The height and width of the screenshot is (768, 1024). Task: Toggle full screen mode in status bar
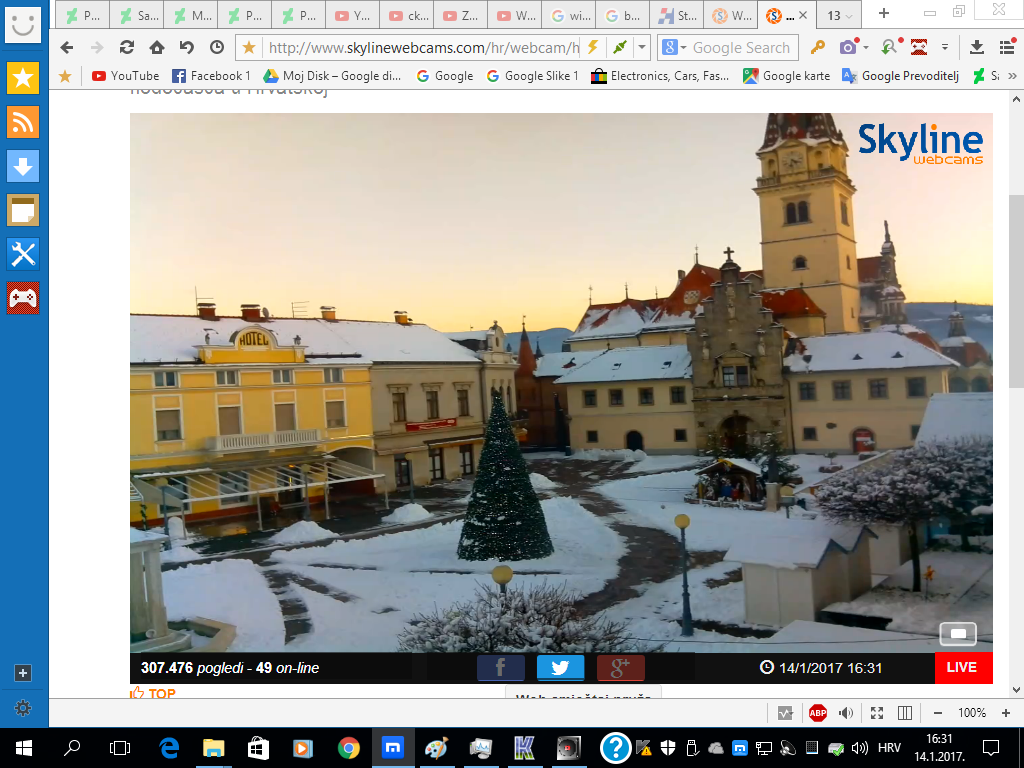(x=877, y=713)
